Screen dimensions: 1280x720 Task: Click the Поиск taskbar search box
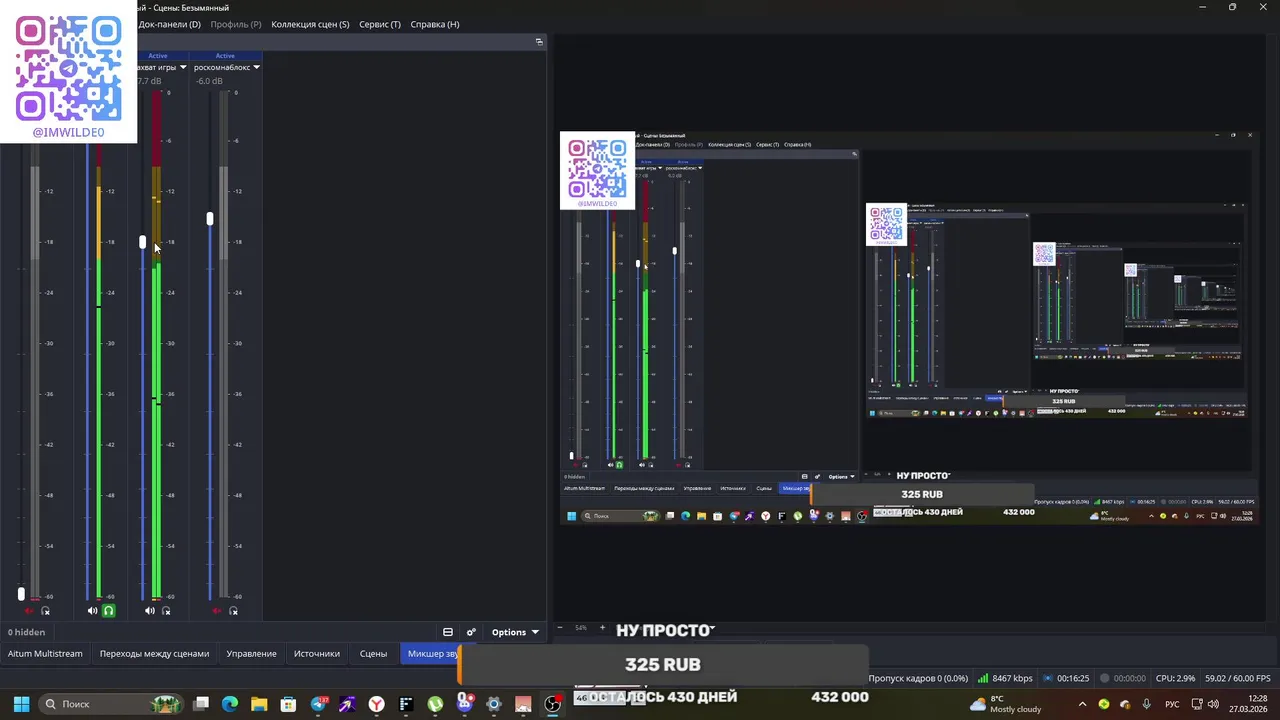[x=113, y=704]
